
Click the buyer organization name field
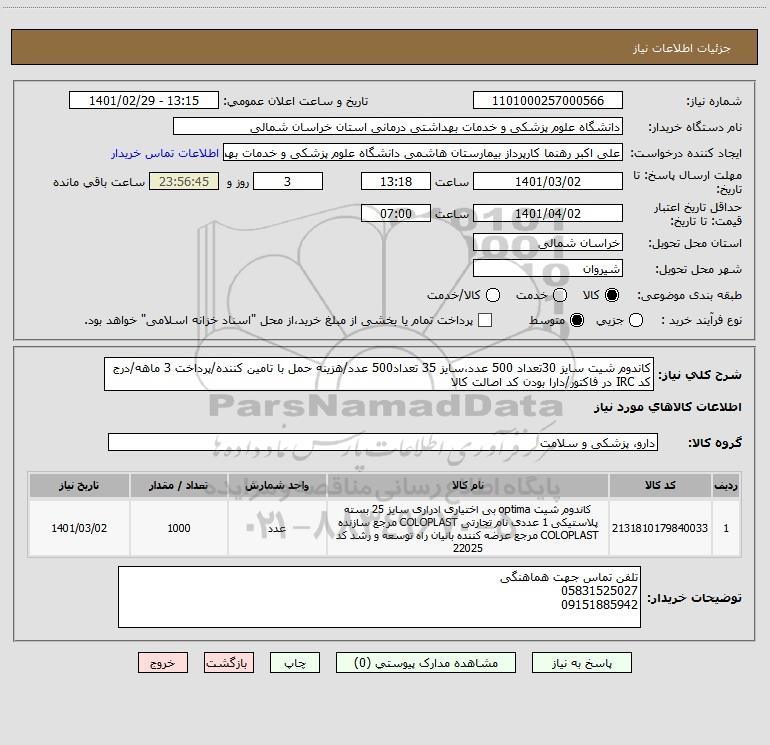point(398,127)
